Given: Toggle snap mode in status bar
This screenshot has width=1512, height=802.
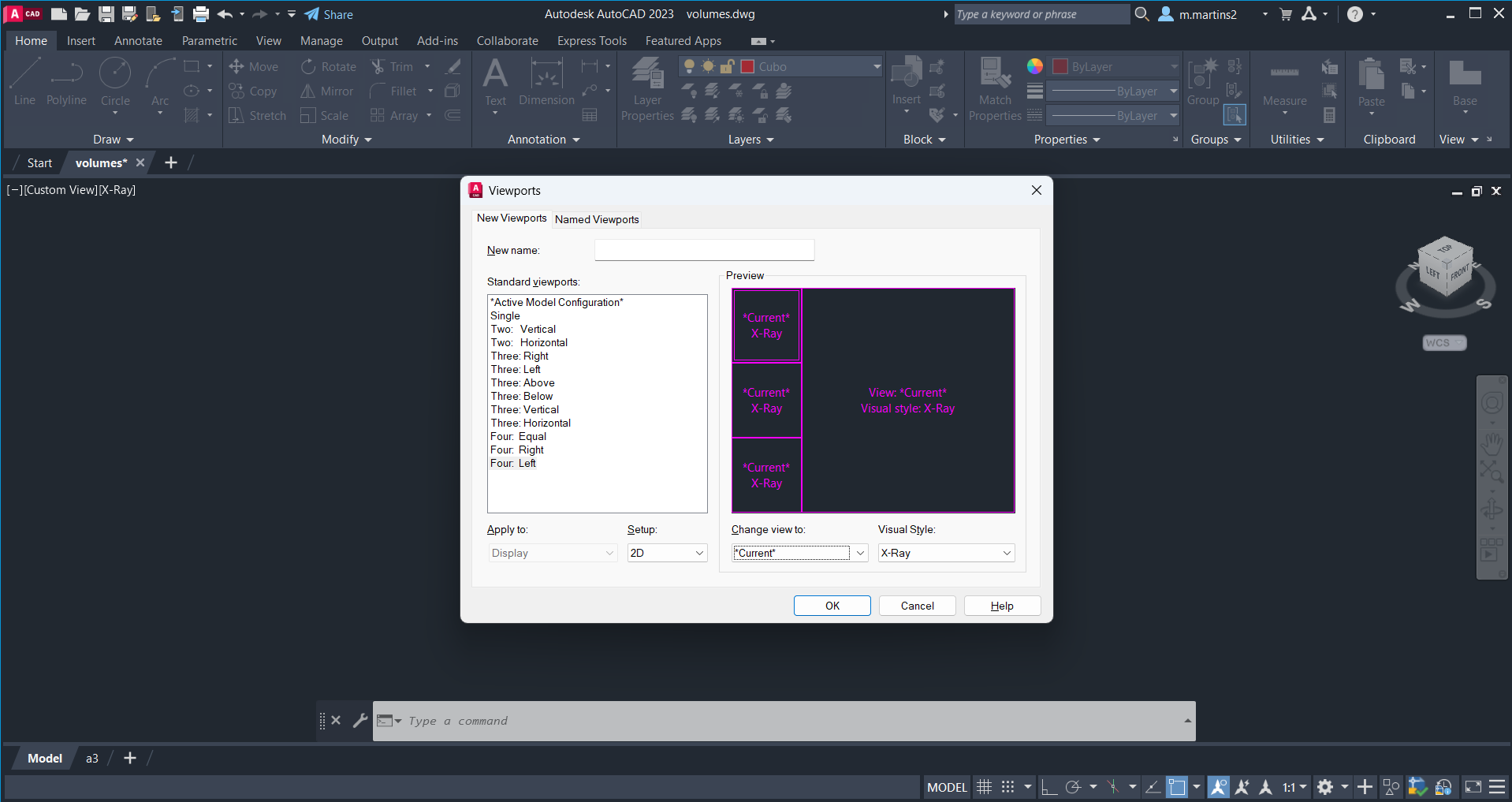Looking at the screenshot, I should point(1007,787).
